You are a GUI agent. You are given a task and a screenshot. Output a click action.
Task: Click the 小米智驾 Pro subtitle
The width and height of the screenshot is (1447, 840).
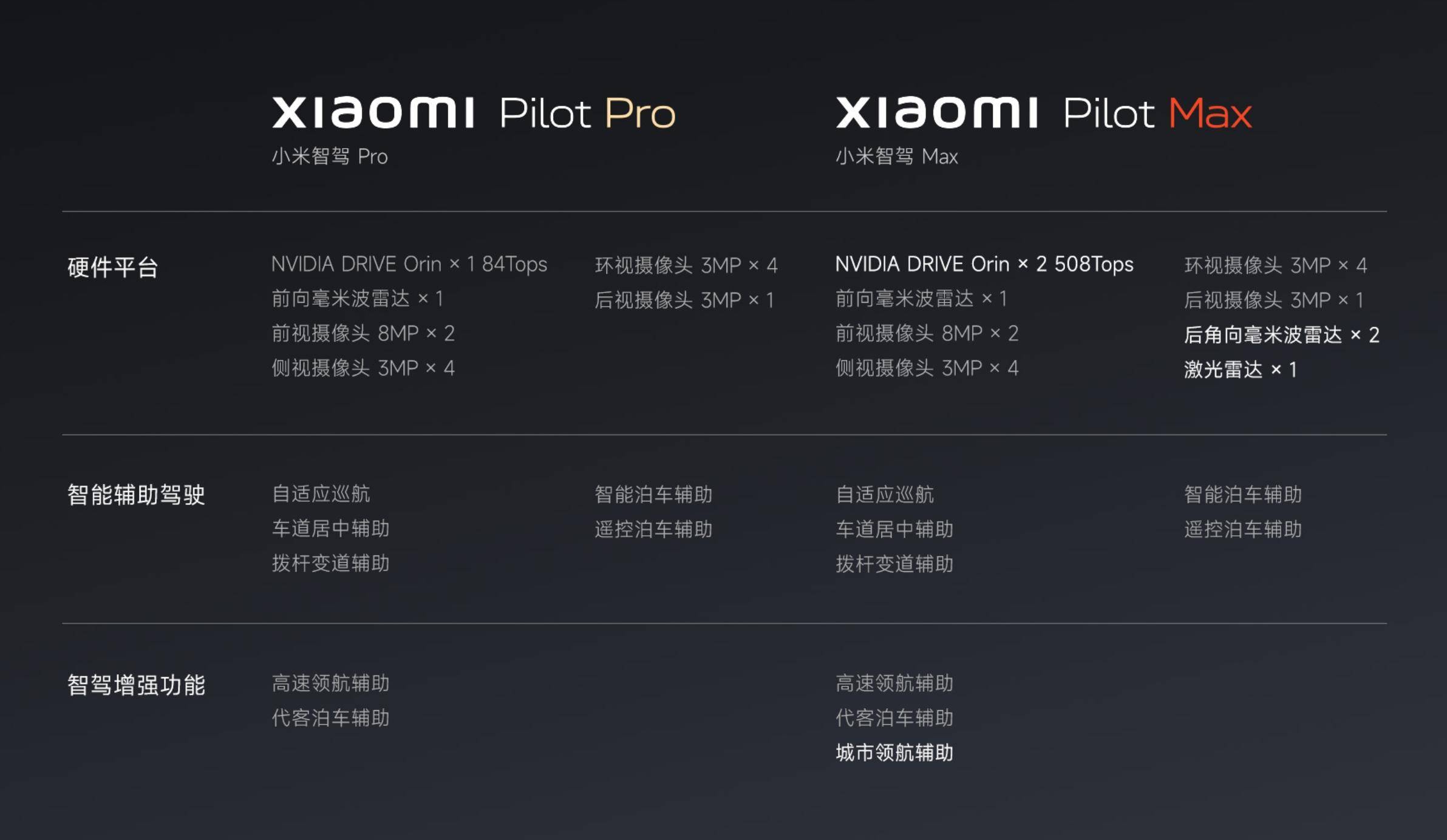point(330,157)
